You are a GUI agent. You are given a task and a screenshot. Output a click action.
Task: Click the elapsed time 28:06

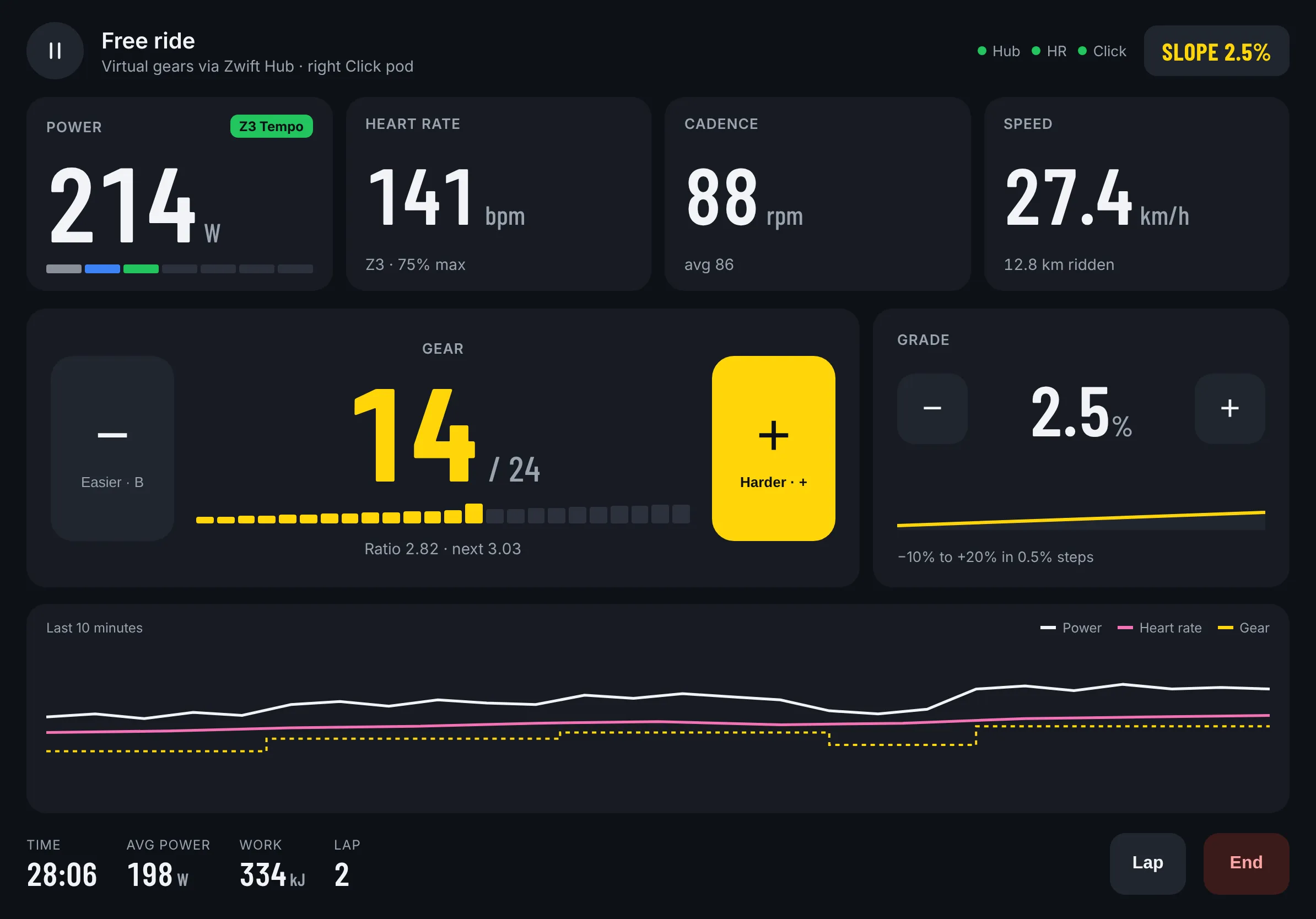(x=62, y=875)
